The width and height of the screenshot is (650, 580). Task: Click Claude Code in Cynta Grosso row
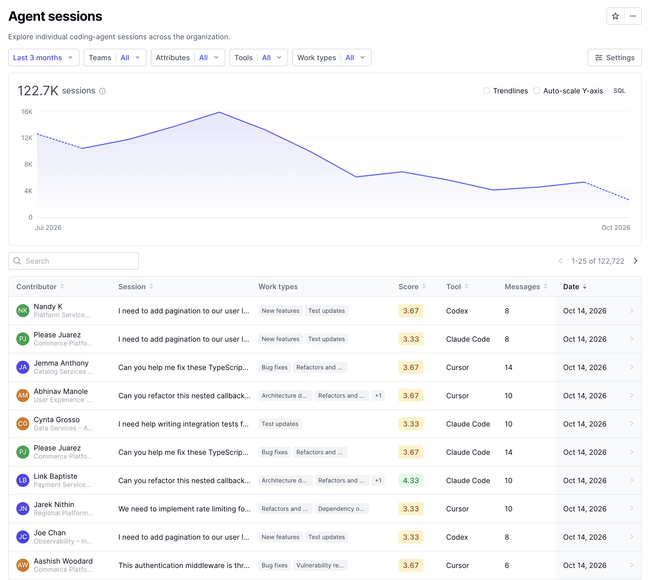point(468,424)
